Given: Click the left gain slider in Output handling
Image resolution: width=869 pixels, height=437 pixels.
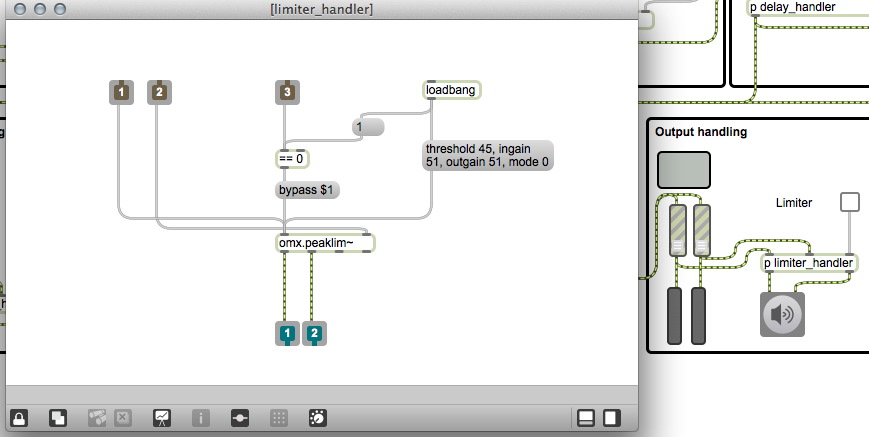Looking at the screenshot, I should tap(678, 230).
